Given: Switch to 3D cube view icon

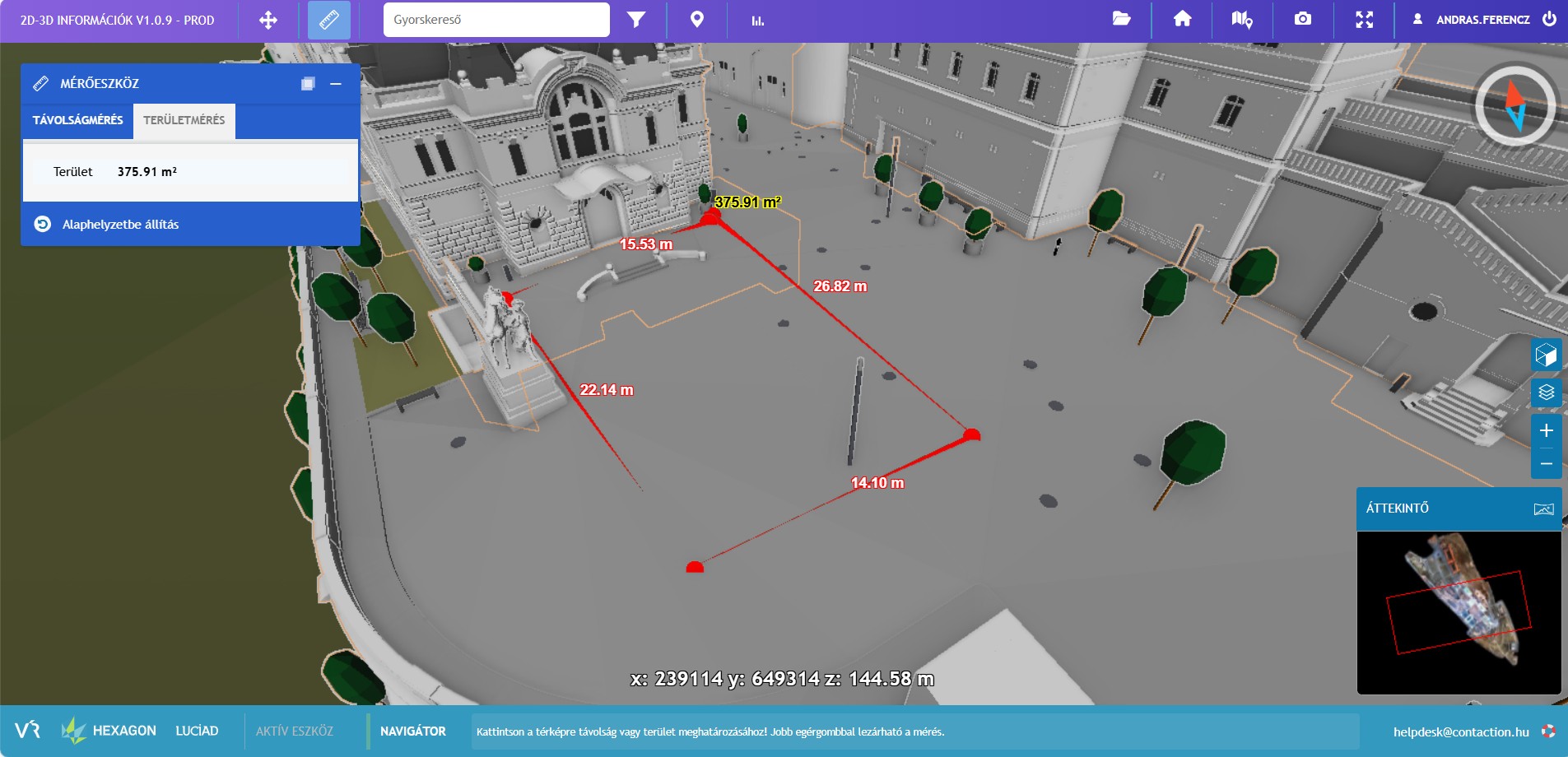Looking at the screenshot, I should click(1546, 355).
